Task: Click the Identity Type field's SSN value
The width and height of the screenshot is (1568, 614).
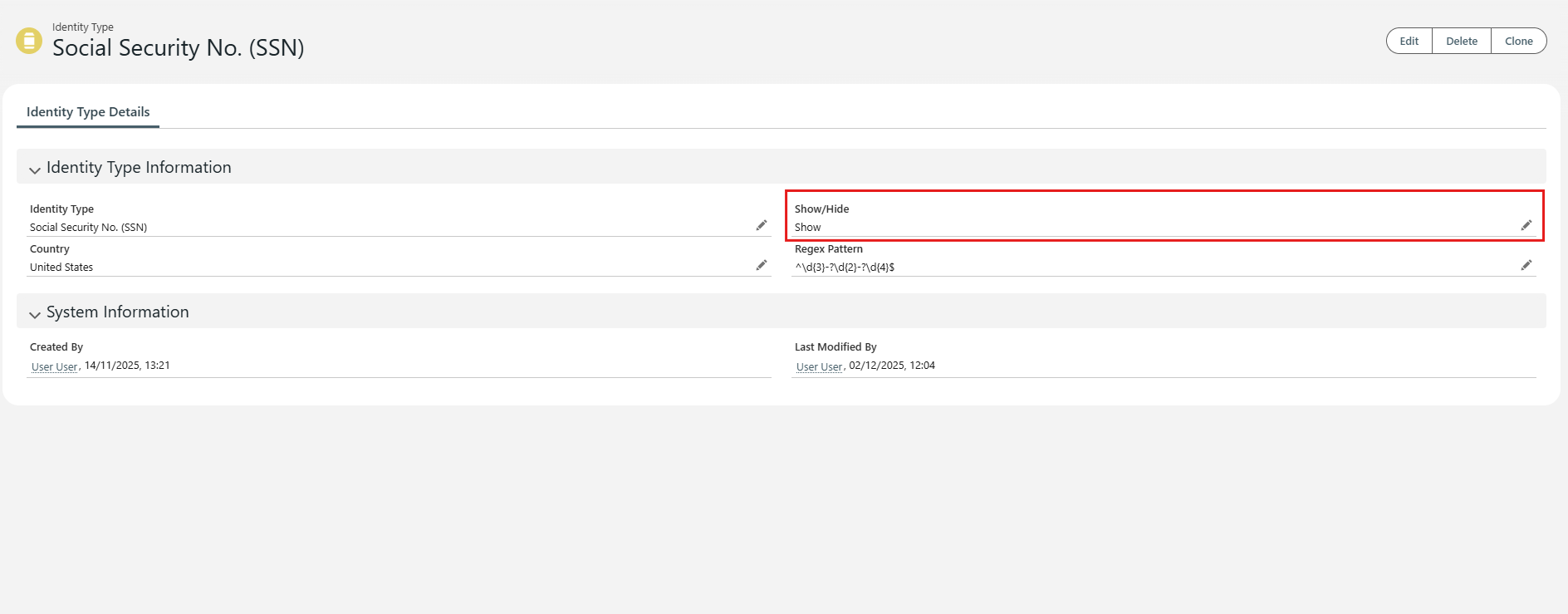Action: click(x=88, y=228)
